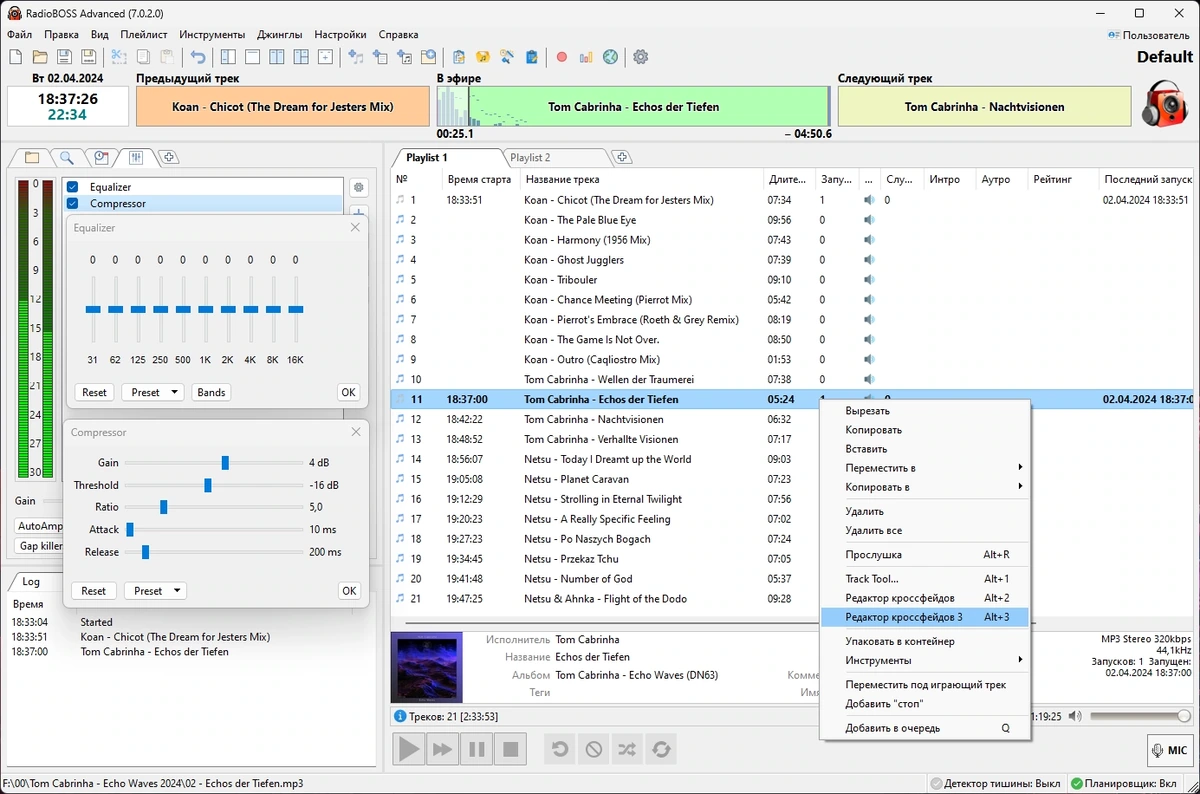Image resolution: width=1200 pixels, height=794 pixels.
Task: Click the Gap killer toggle button
Action: coord(40,546)
